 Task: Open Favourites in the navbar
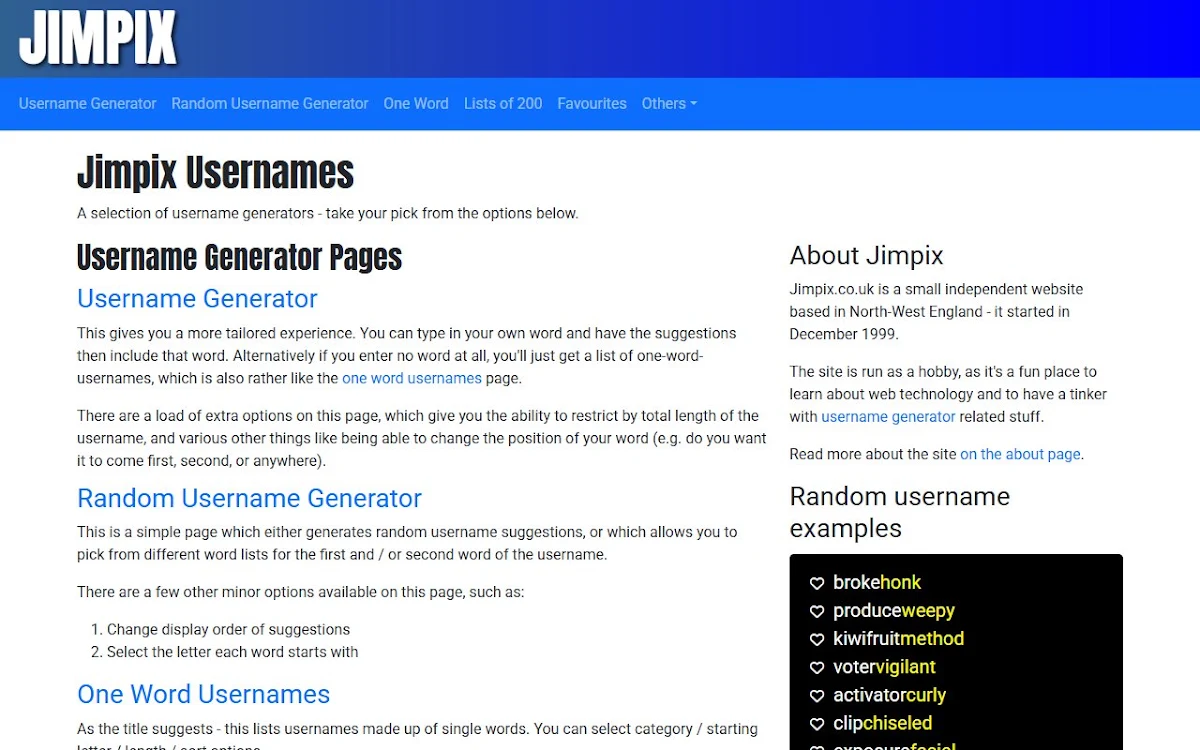point(592,103)
